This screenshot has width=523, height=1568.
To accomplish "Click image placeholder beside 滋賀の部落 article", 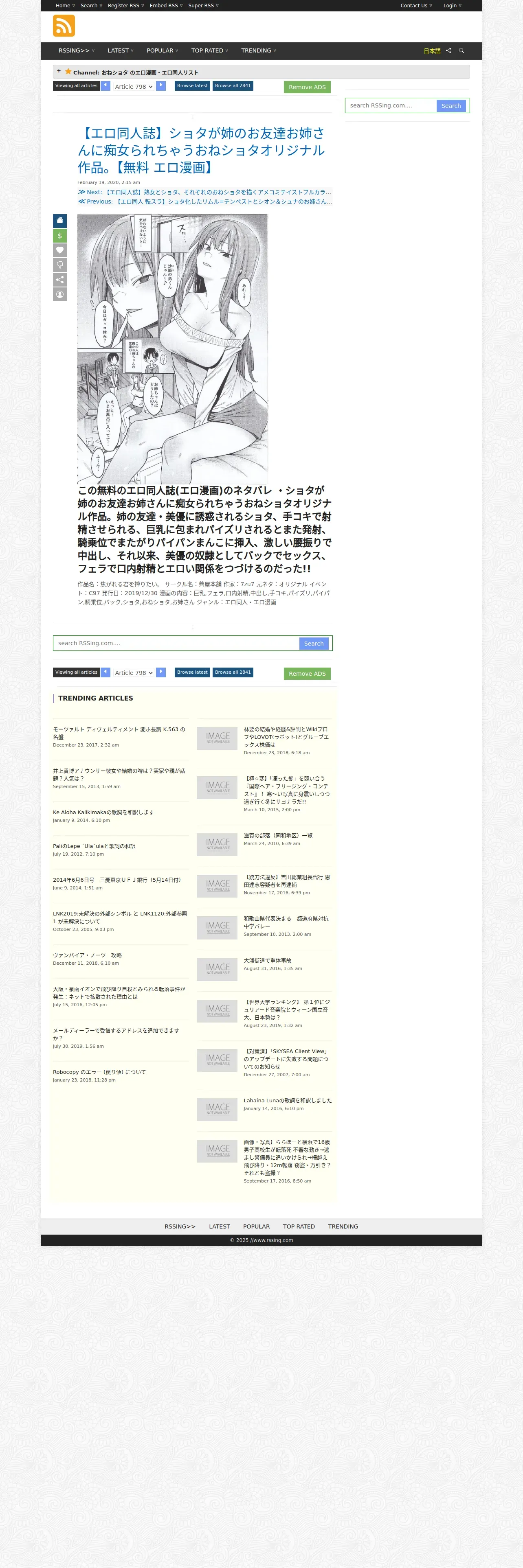I will pyautogui.click(x=218, y=844).
